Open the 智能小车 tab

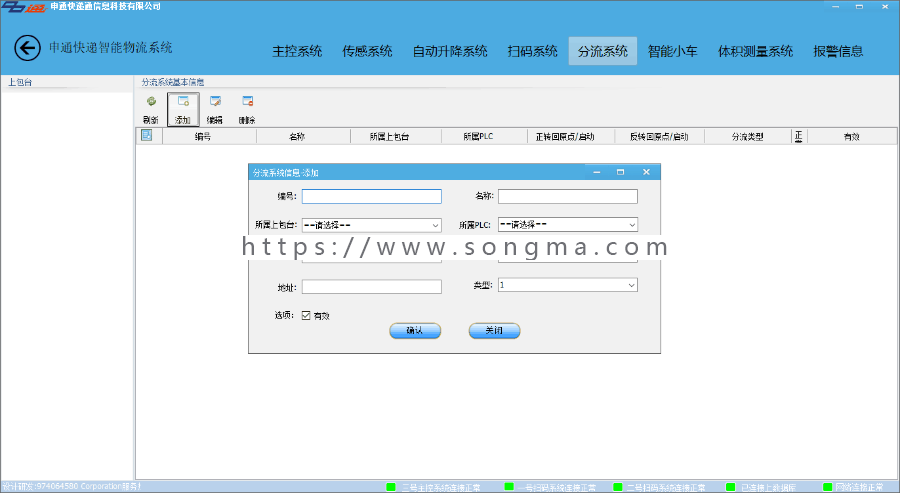pyautogui.click(x=673, y=51)
